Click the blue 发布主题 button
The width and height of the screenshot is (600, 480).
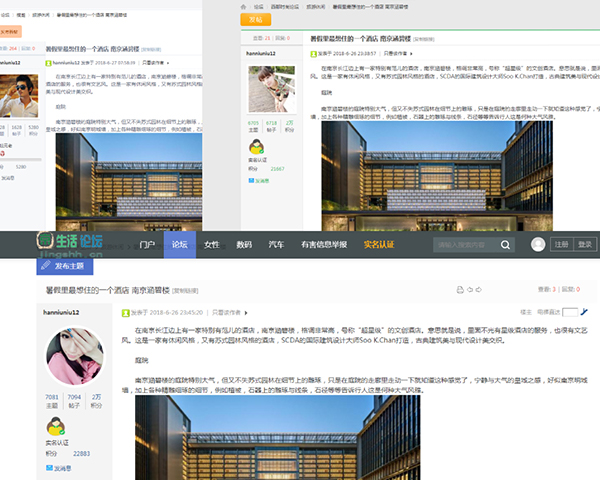(x=68, y=267)
